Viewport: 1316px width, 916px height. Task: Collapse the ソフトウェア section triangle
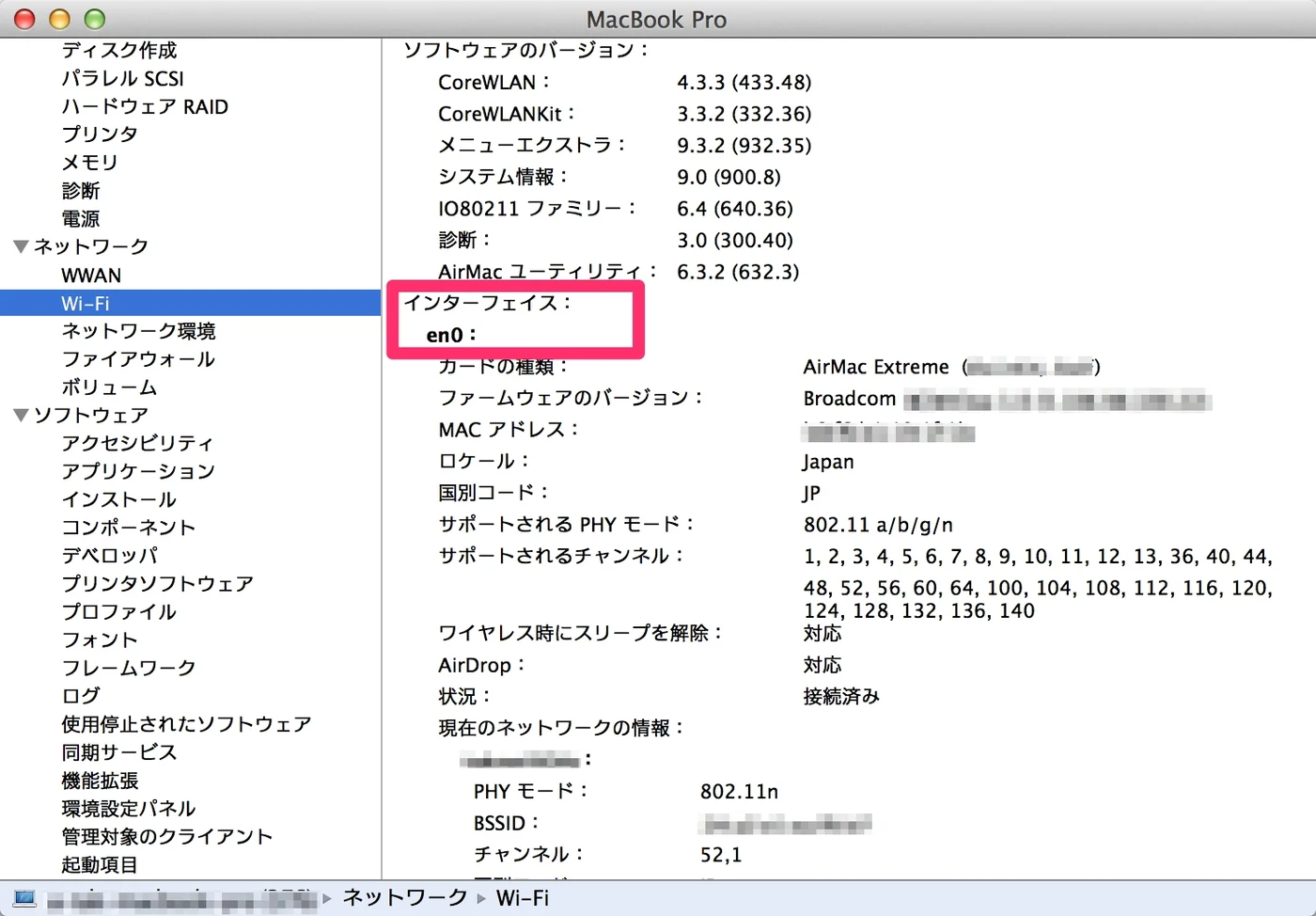click(21, 416)
